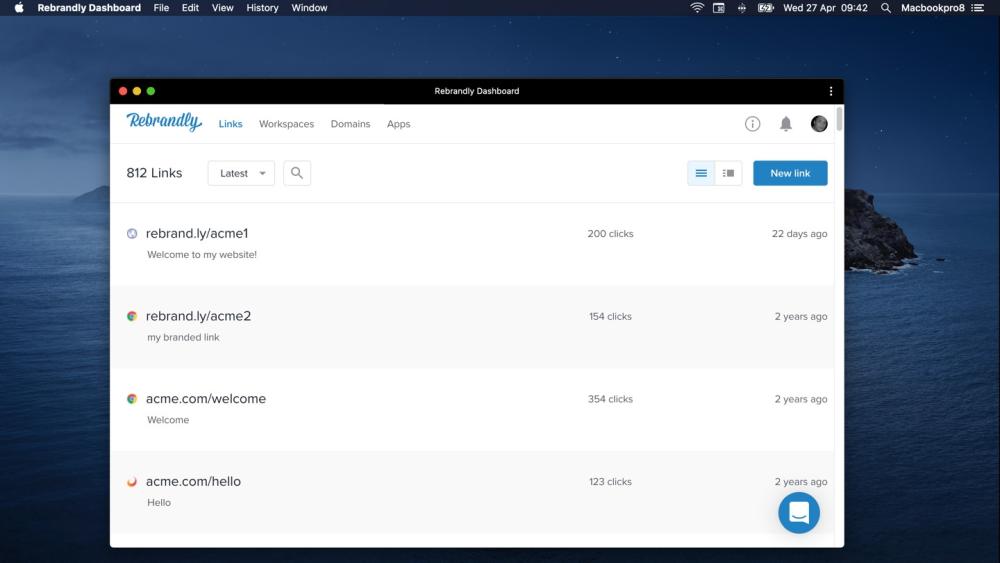Click the vertical scrollbar of the window
1000x563 pixels.
pyautogui.click(x=839, y=120)
